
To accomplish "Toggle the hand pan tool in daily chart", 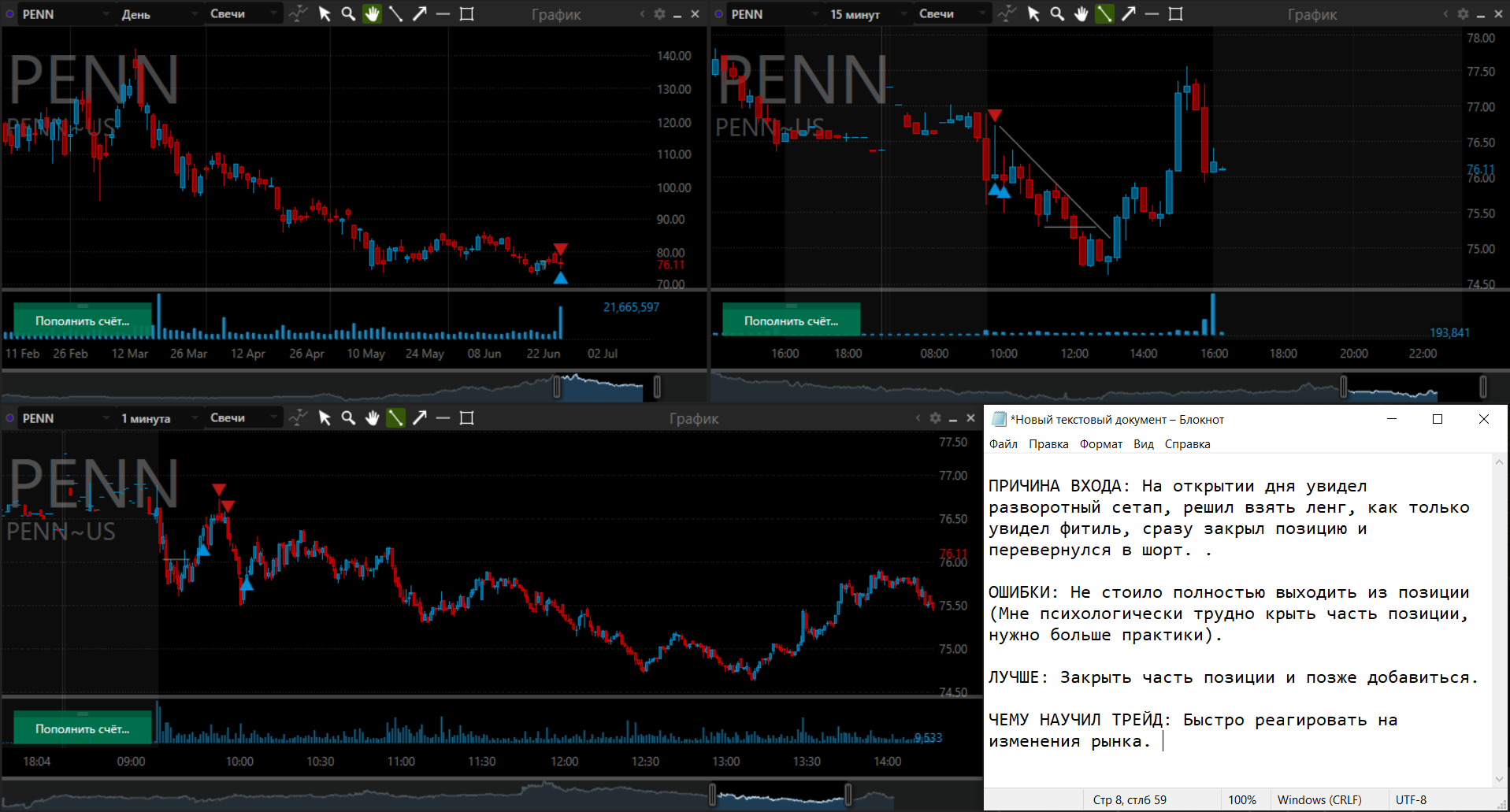I will click(x=372, y=14).
